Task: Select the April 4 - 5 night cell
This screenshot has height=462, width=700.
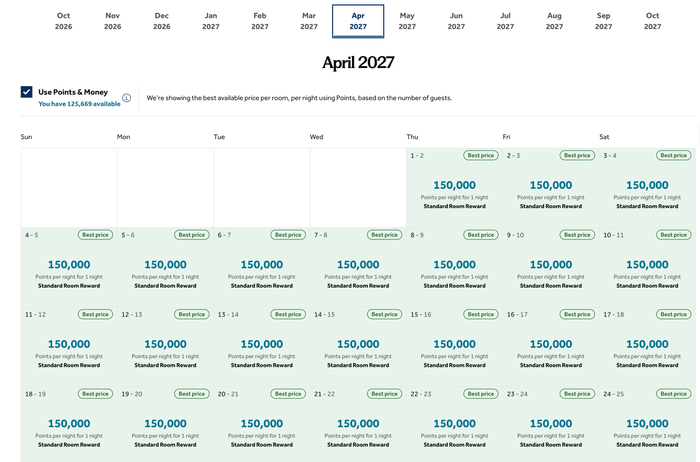Action: tap(69, 267)
